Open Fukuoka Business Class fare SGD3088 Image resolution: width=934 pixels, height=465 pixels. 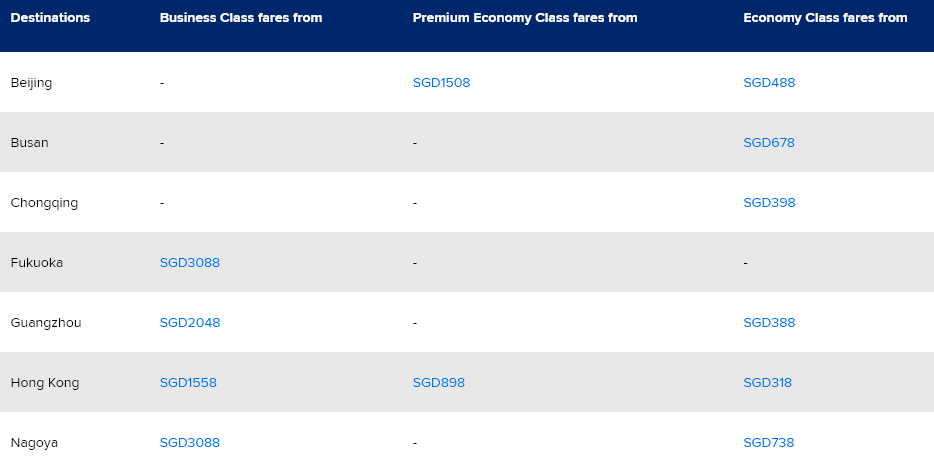click(x=190, y=263)
